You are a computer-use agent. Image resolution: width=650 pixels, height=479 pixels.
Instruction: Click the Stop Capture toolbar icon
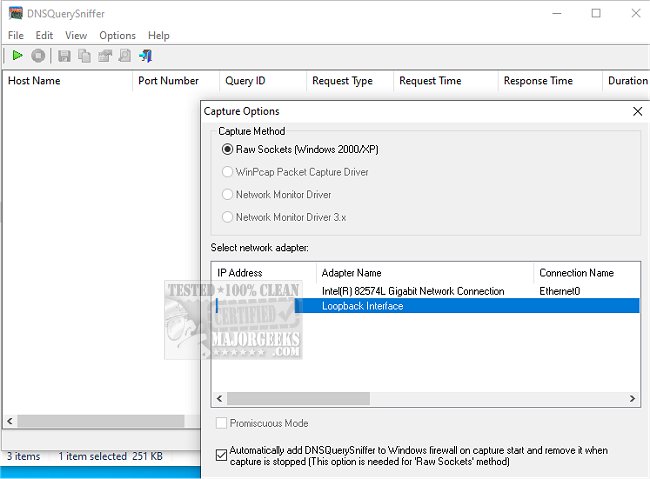38,56
